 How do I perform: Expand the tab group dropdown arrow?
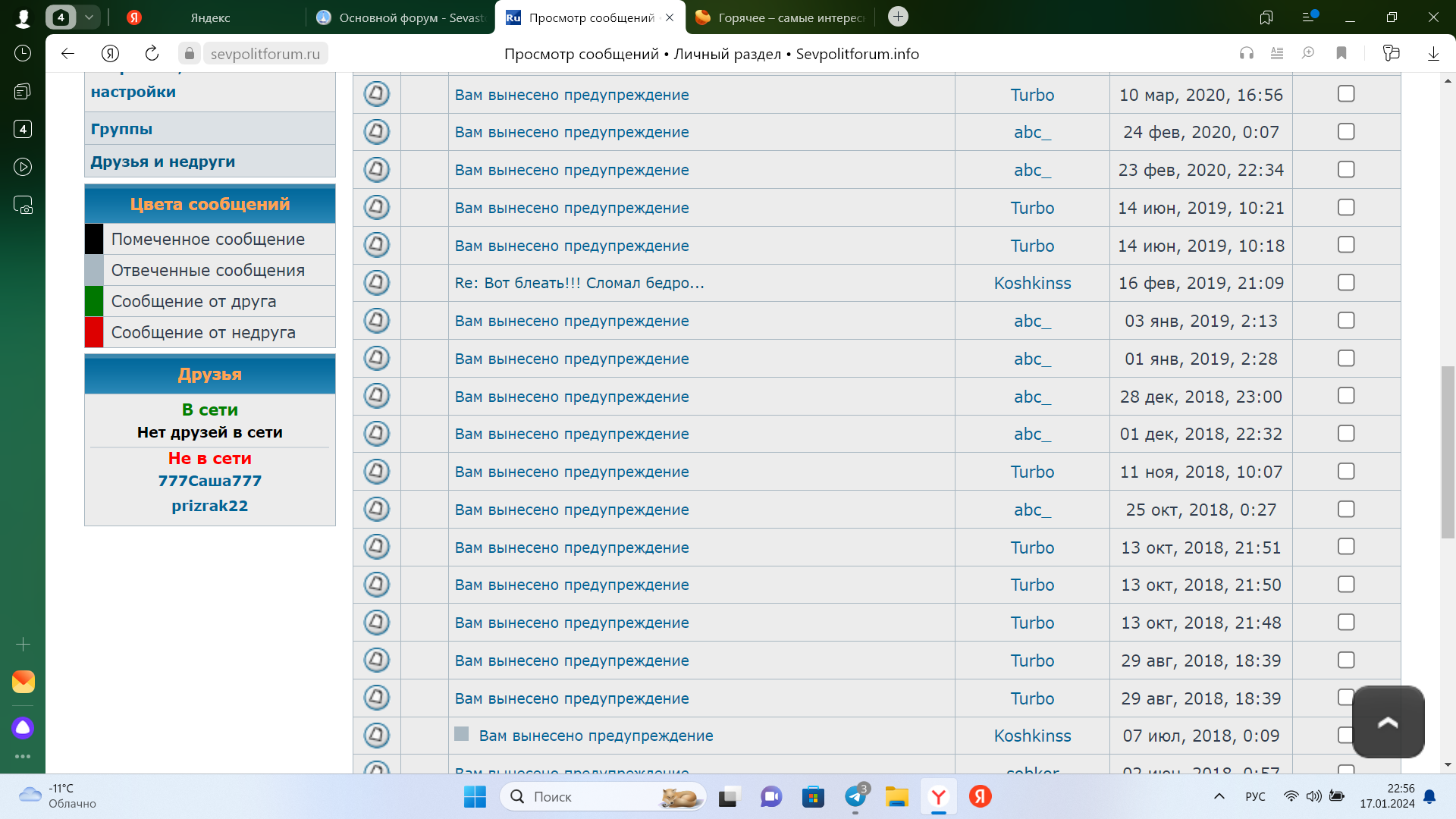coord(89,17)
